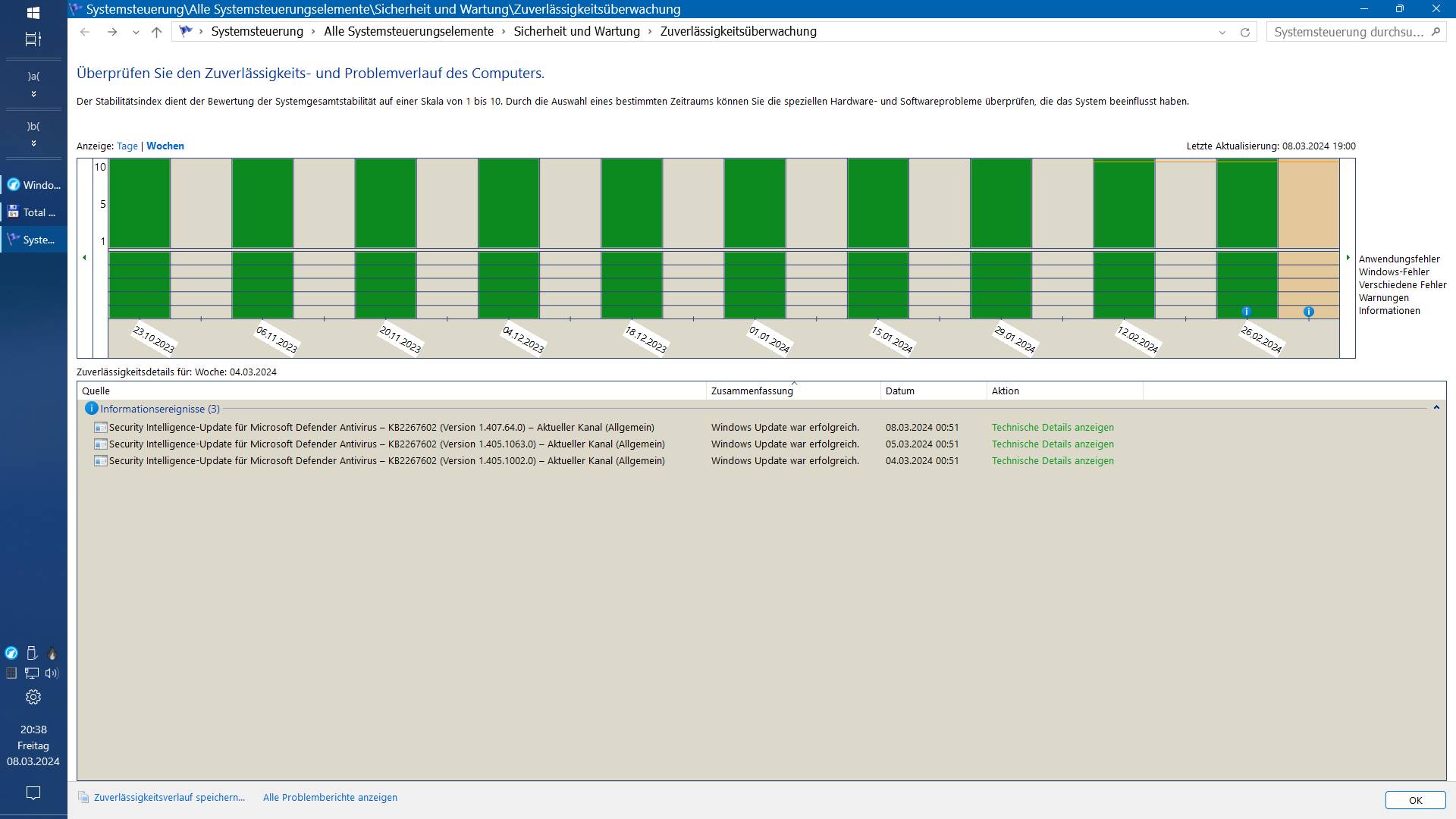Open the Task View icon
Image resolution: width=1456 pixels, height=819 pixels.
(33, 39)
